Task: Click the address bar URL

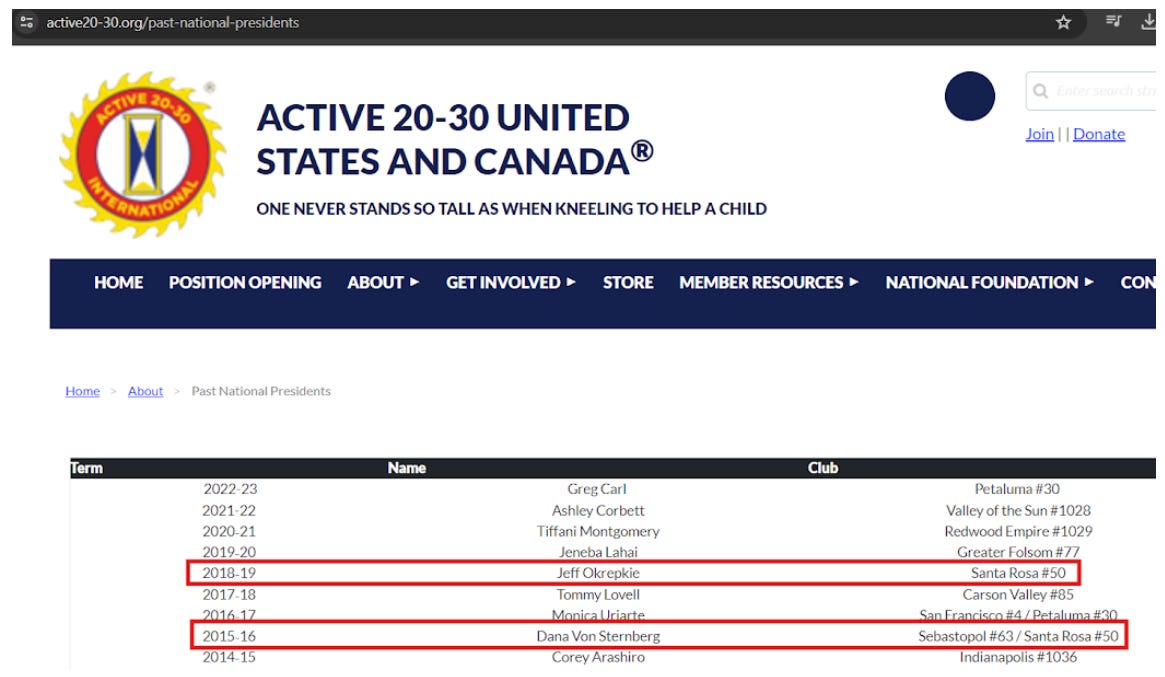Action: point(172,22)
